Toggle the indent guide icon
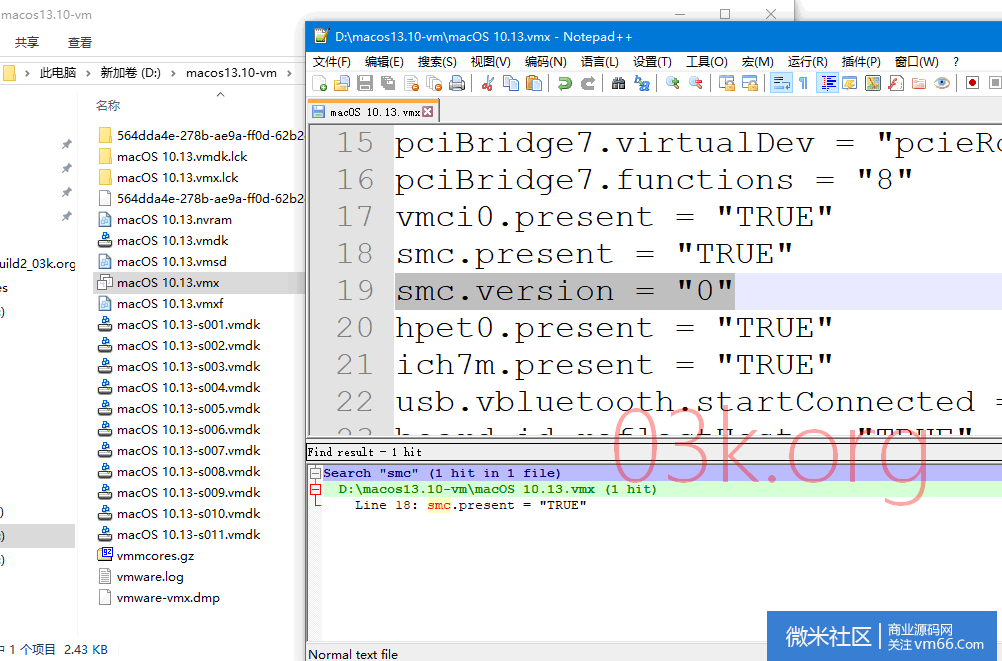 828,83
